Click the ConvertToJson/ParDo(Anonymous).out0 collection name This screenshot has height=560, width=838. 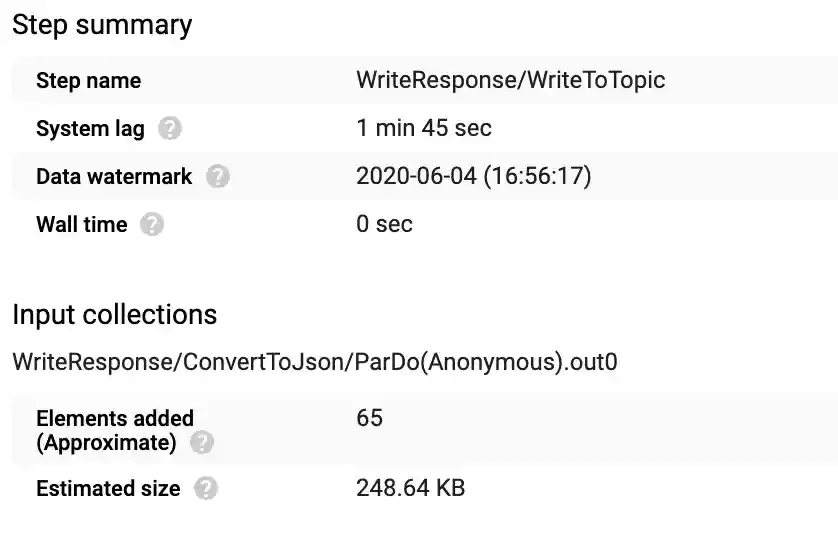tap(315, 362)
